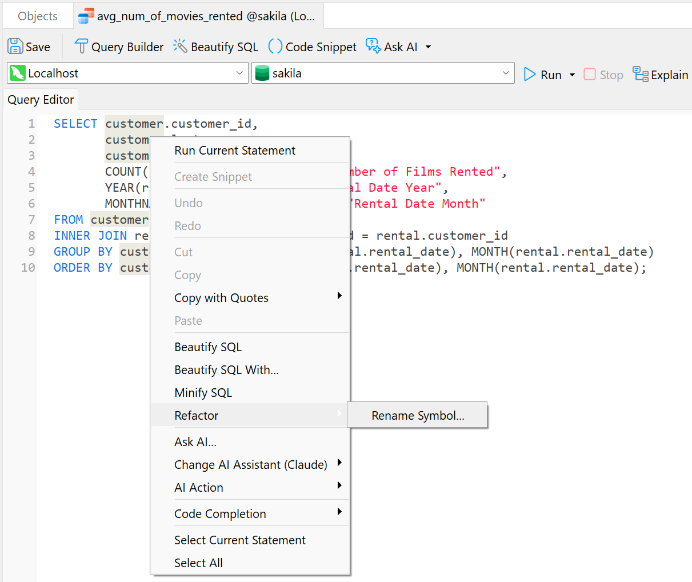
Task: Click the Code Snippet button label
Action: tap(321, 47)
